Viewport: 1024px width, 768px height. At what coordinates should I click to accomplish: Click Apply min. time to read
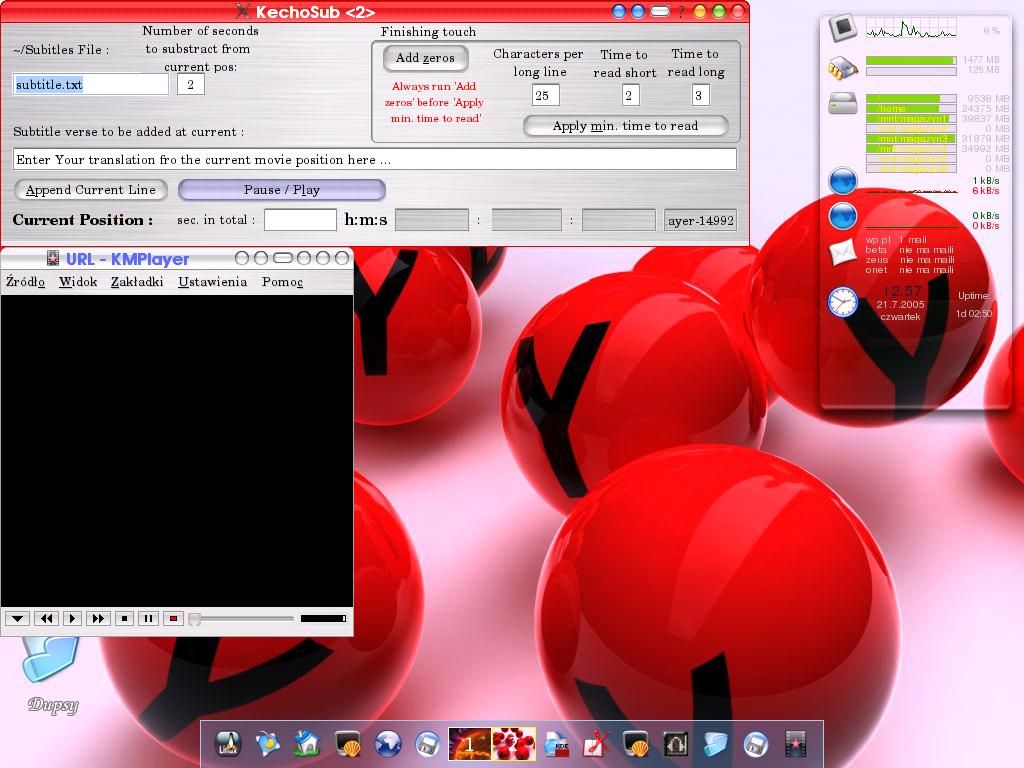pyautogui.click(x=626, y=126)
